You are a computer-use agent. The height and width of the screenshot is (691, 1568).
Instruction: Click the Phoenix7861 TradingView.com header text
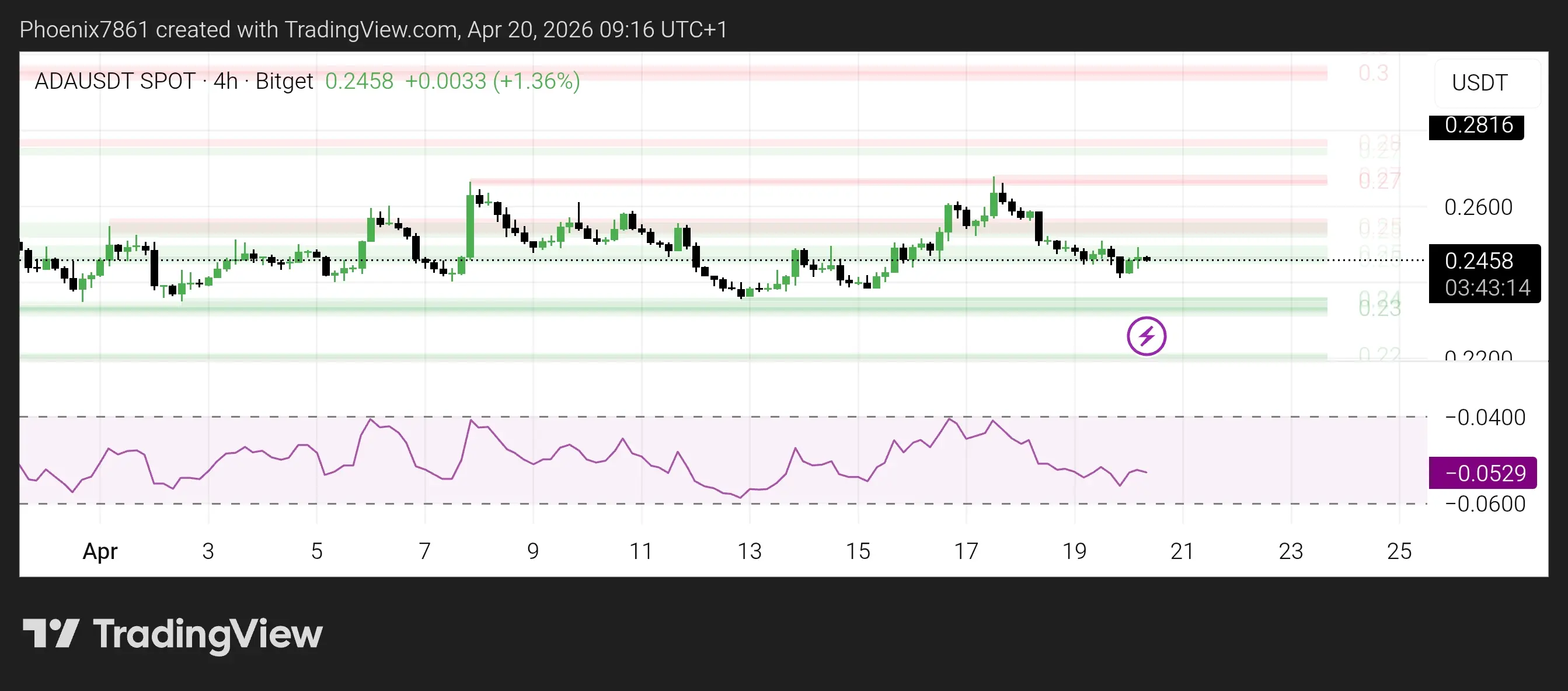(x=372, y=30)
